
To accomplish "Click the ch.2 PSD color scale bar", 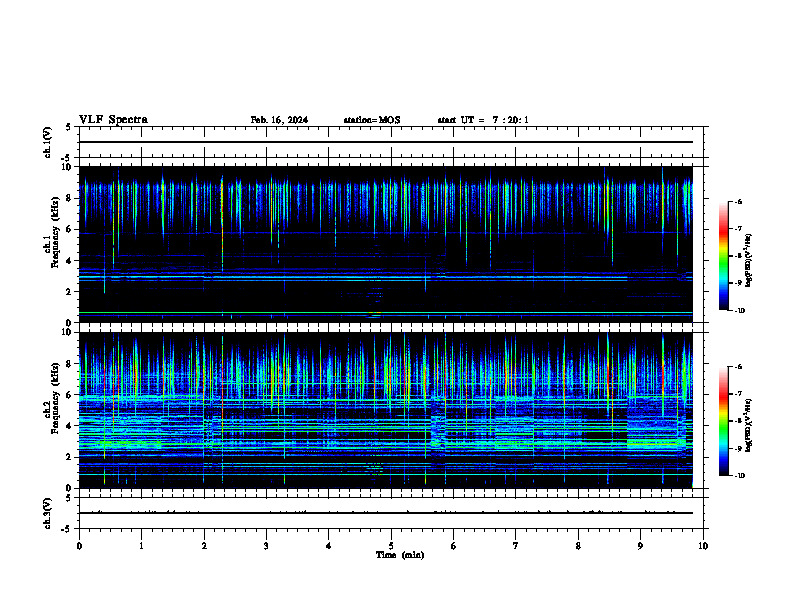I will coord(723,421).
